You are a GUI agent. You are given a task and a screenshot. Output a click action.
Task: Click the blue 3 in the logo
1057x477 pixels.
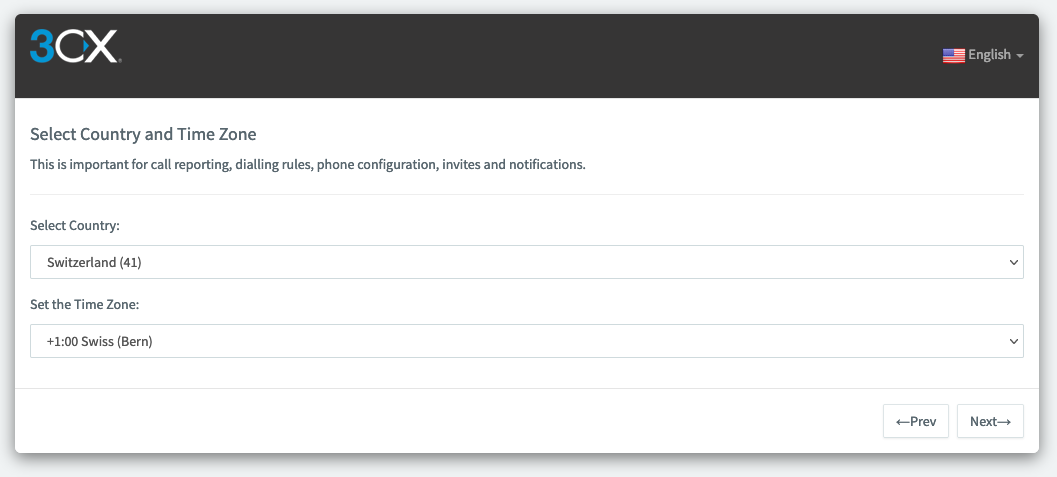[x=42, y=46]
